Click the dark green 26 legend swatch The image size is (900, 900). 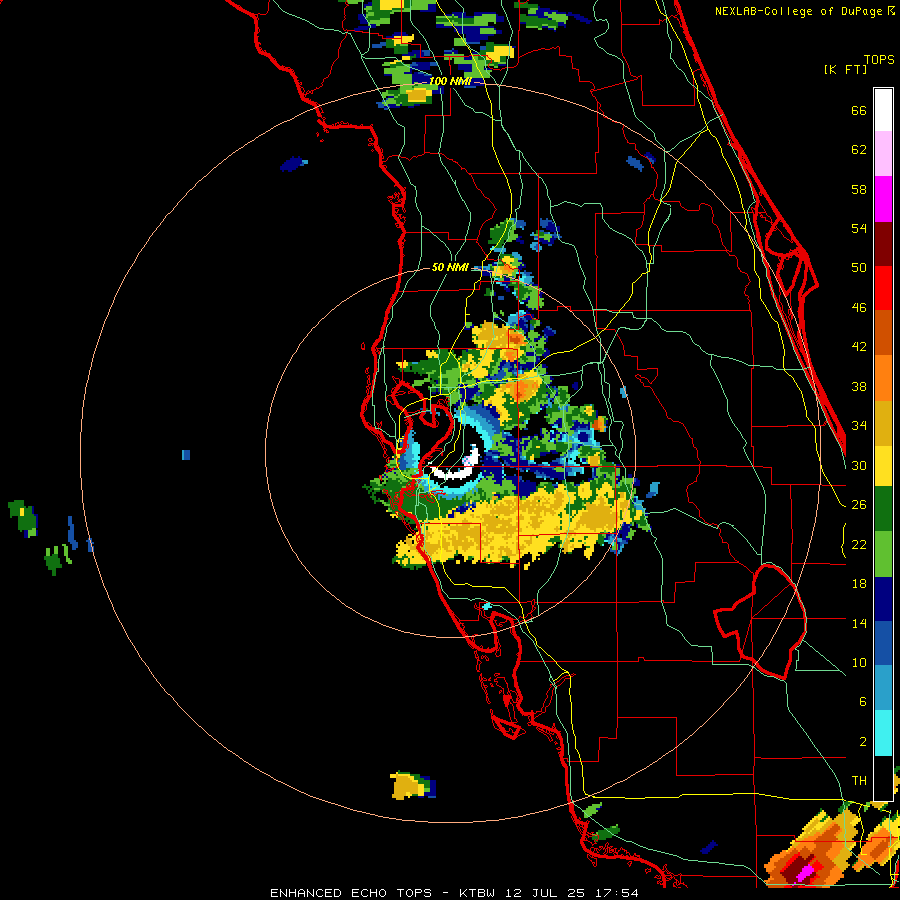pos(883,509)
